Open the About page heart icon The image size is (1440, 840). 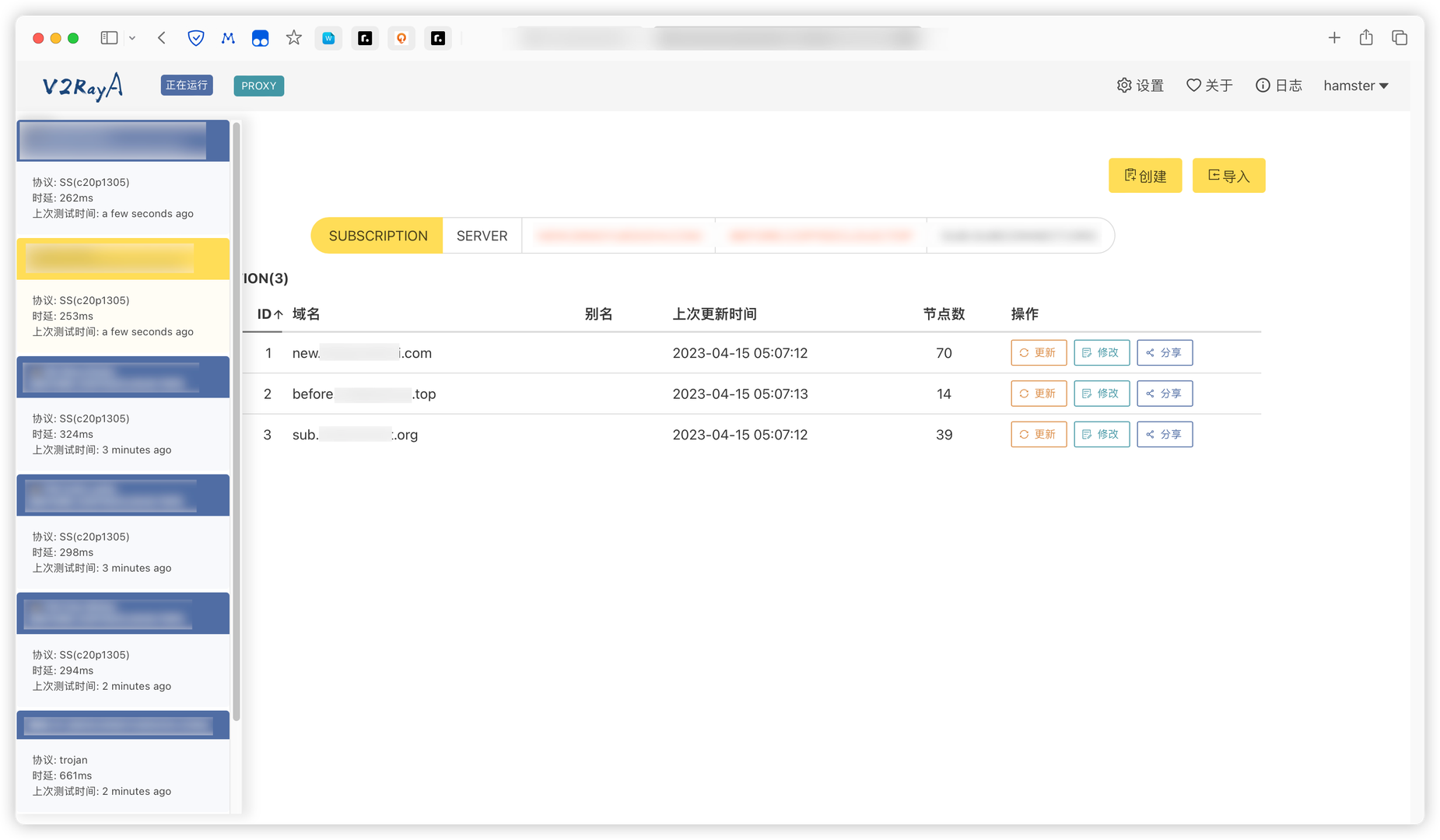1193,86
